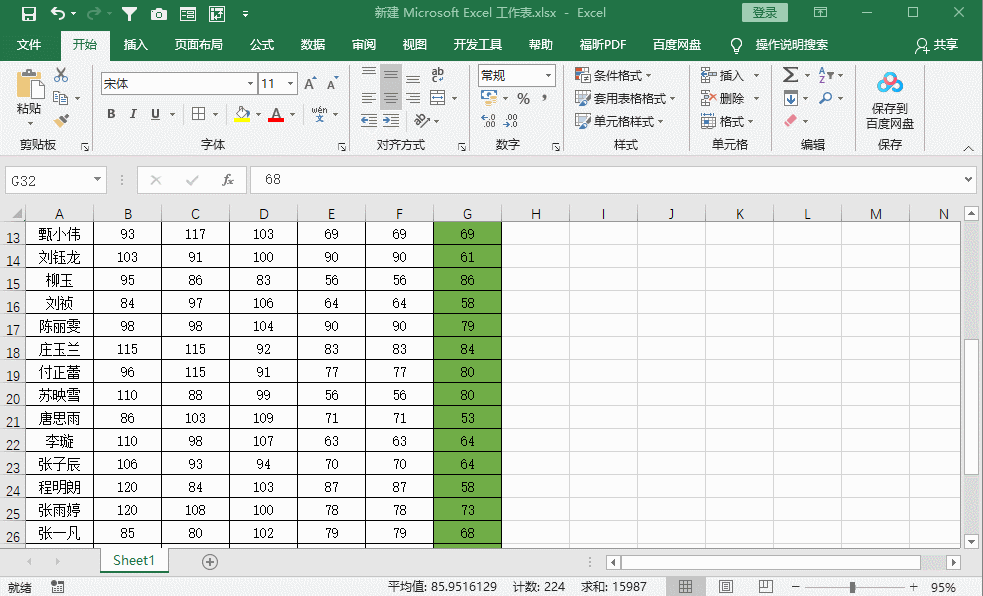The width and height of the screenshot is (983, 596).
Task: Click the 登录 button
Action: (x=765, y=13)
